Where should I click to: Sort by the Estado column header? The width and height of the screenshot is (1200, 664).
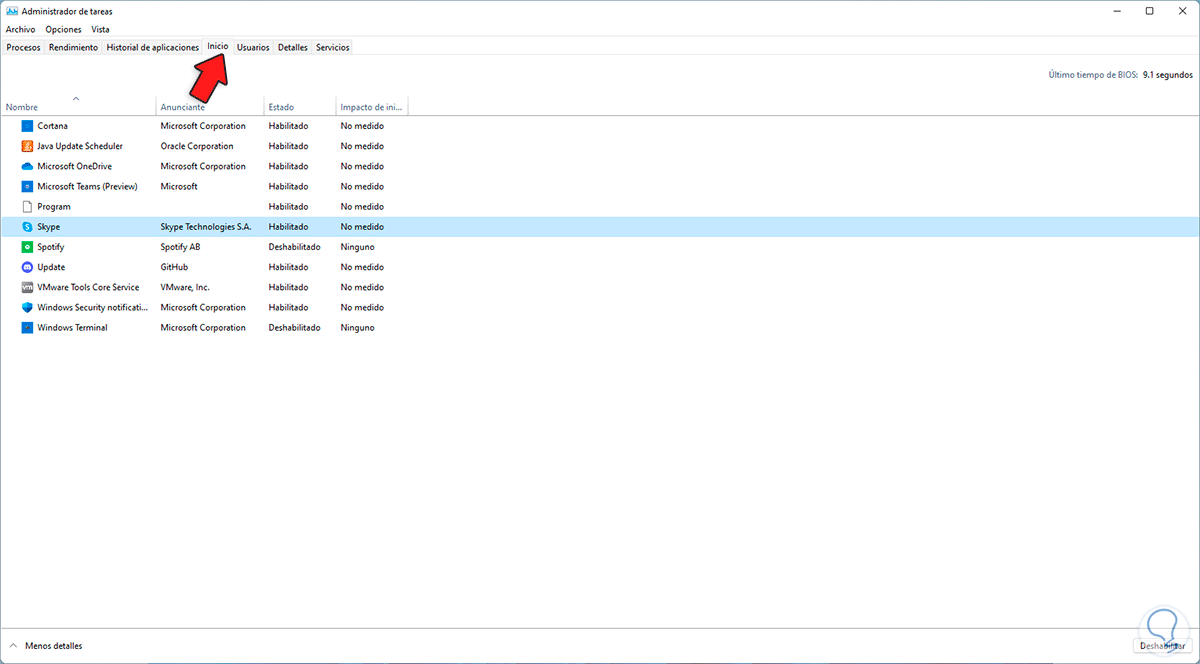pos(300,106)
